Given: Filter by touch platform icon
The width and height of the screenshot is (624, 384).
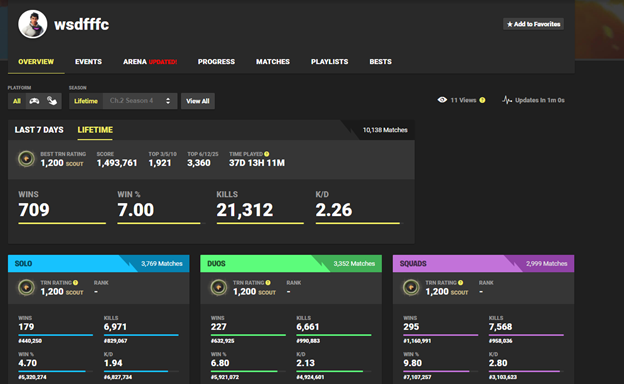Looking at the screenshot, I should coord(52,101).
